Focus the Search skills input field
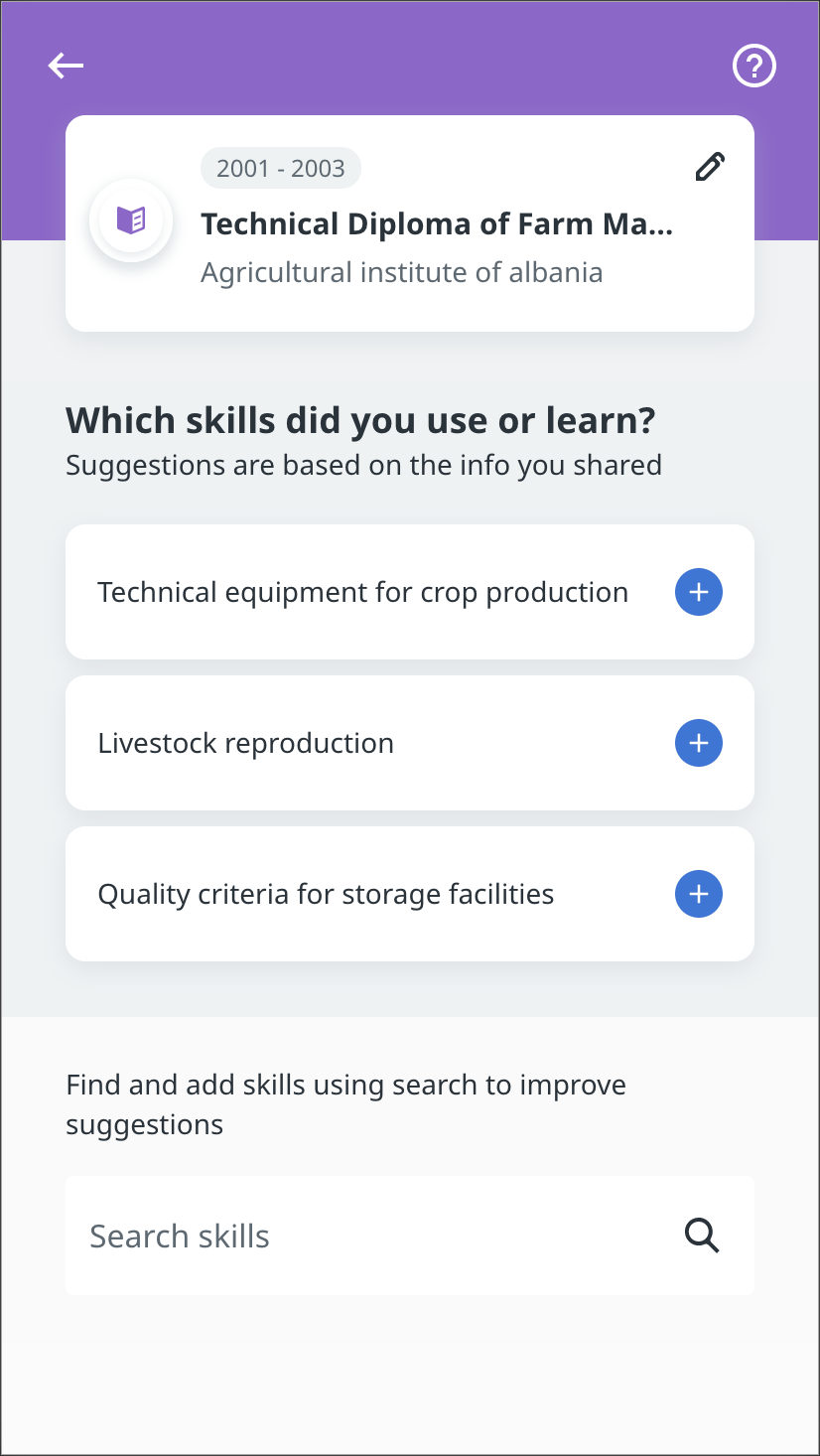Image resolution: width=820 pixels, height=1456 pixels. point(410,1236)
